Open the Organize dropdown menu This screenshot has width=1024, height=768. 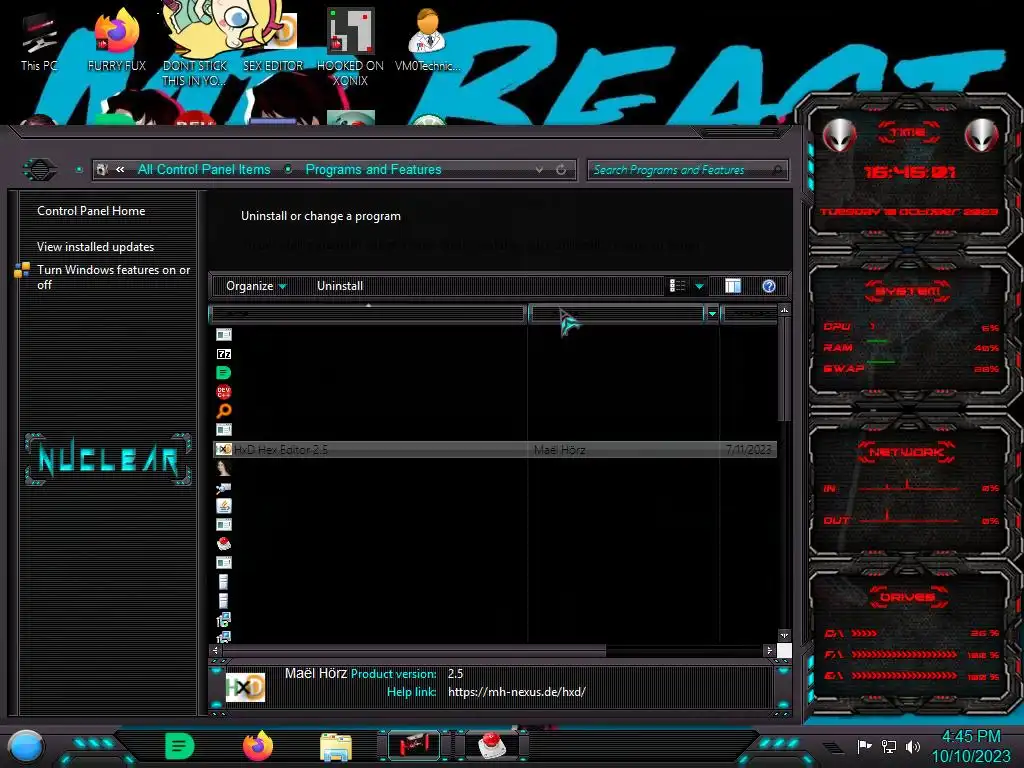[x=256, y=286]
